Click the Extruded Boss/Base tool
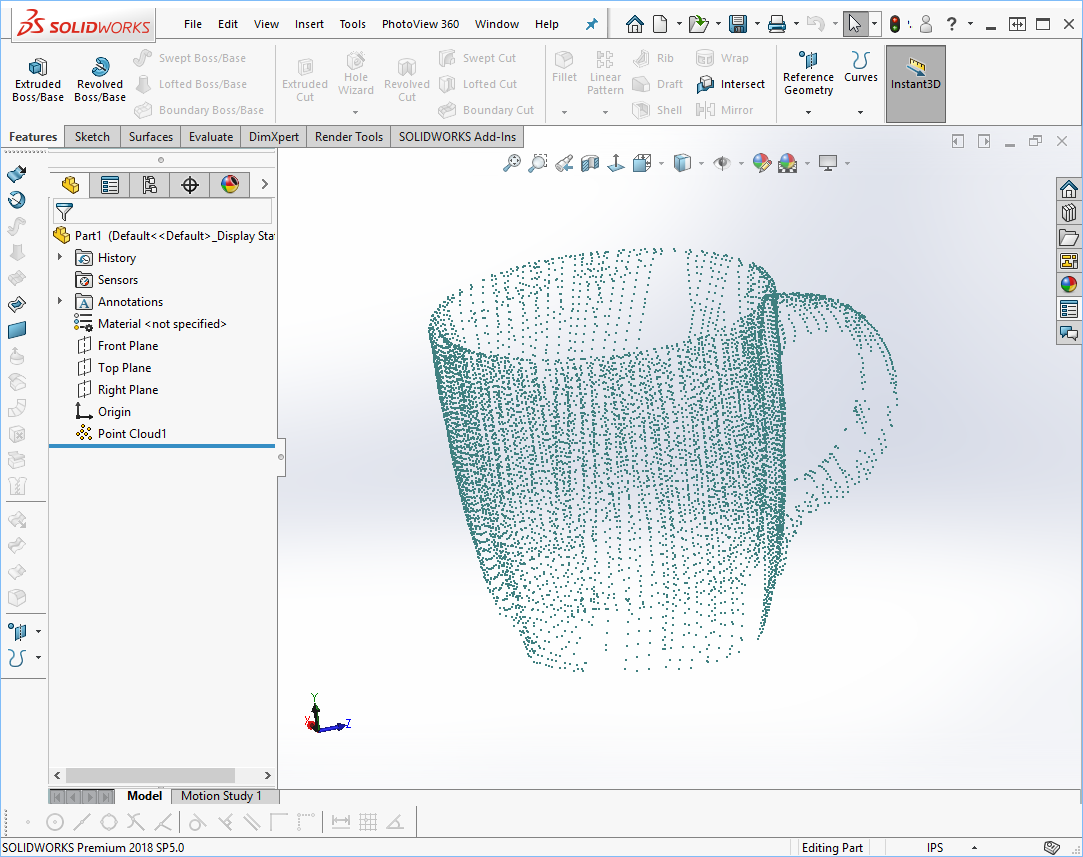 point(37,79)
